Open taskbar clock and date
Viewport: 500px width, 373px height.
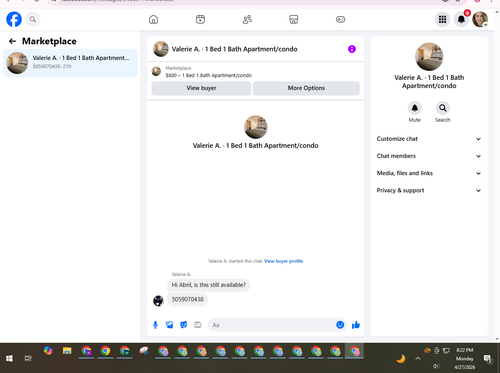point(465,358)
